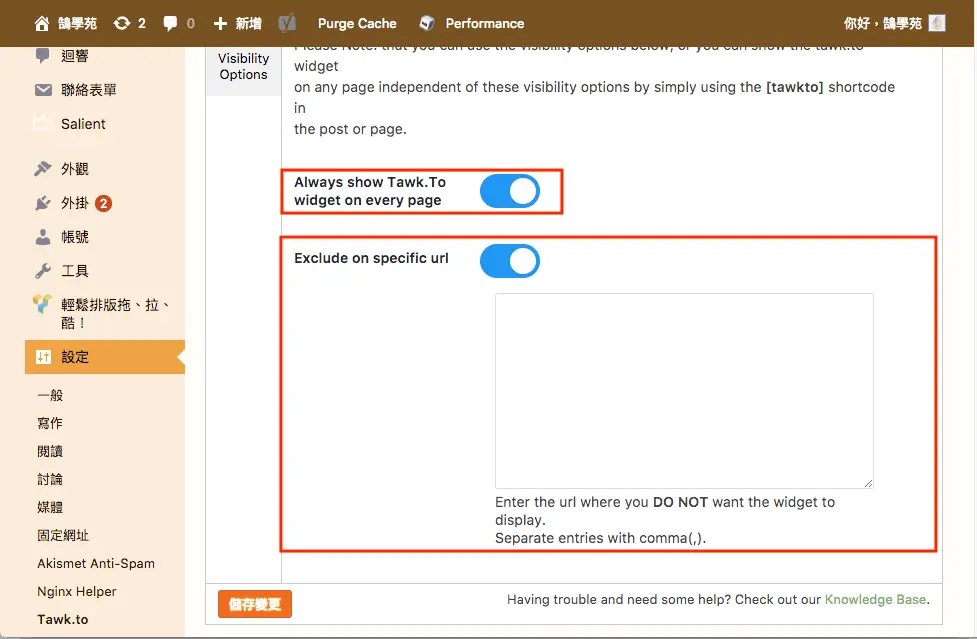Click the plugins update badge showing 2
Viewport: 977px width, 639px height.
103,204
